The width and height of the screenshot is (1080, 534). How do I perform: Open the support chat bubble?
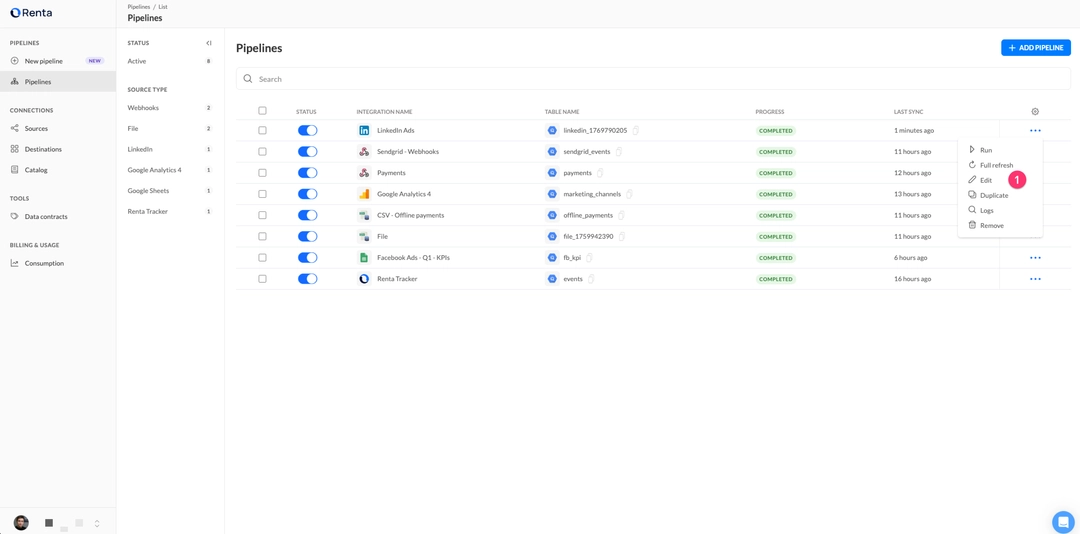(x=1063, y=522)
